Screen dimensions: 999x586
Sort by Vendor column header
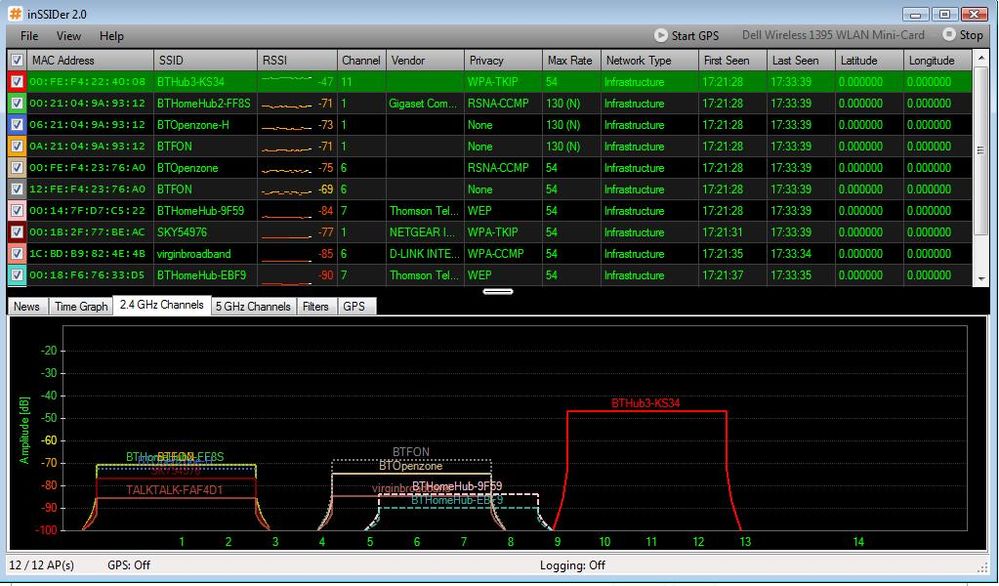425,61
